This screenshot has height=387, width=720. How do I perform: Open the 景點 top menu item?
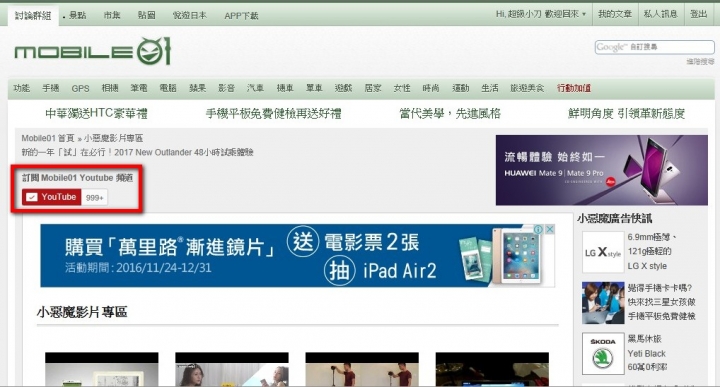tap(77, 16)
